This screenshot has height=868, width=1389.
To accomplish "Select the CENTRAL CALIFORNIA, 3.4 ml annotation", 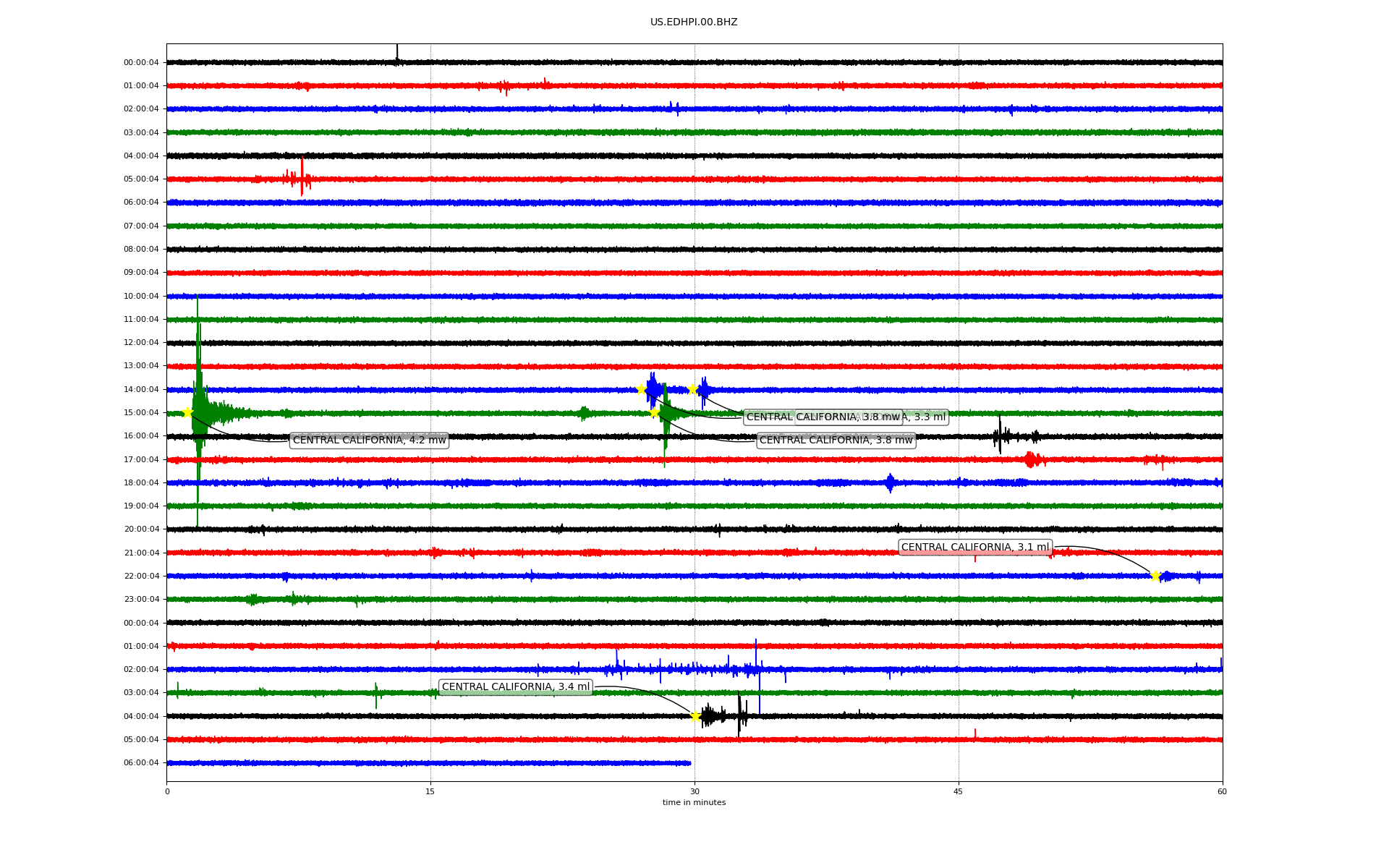I will pos(515,687).
